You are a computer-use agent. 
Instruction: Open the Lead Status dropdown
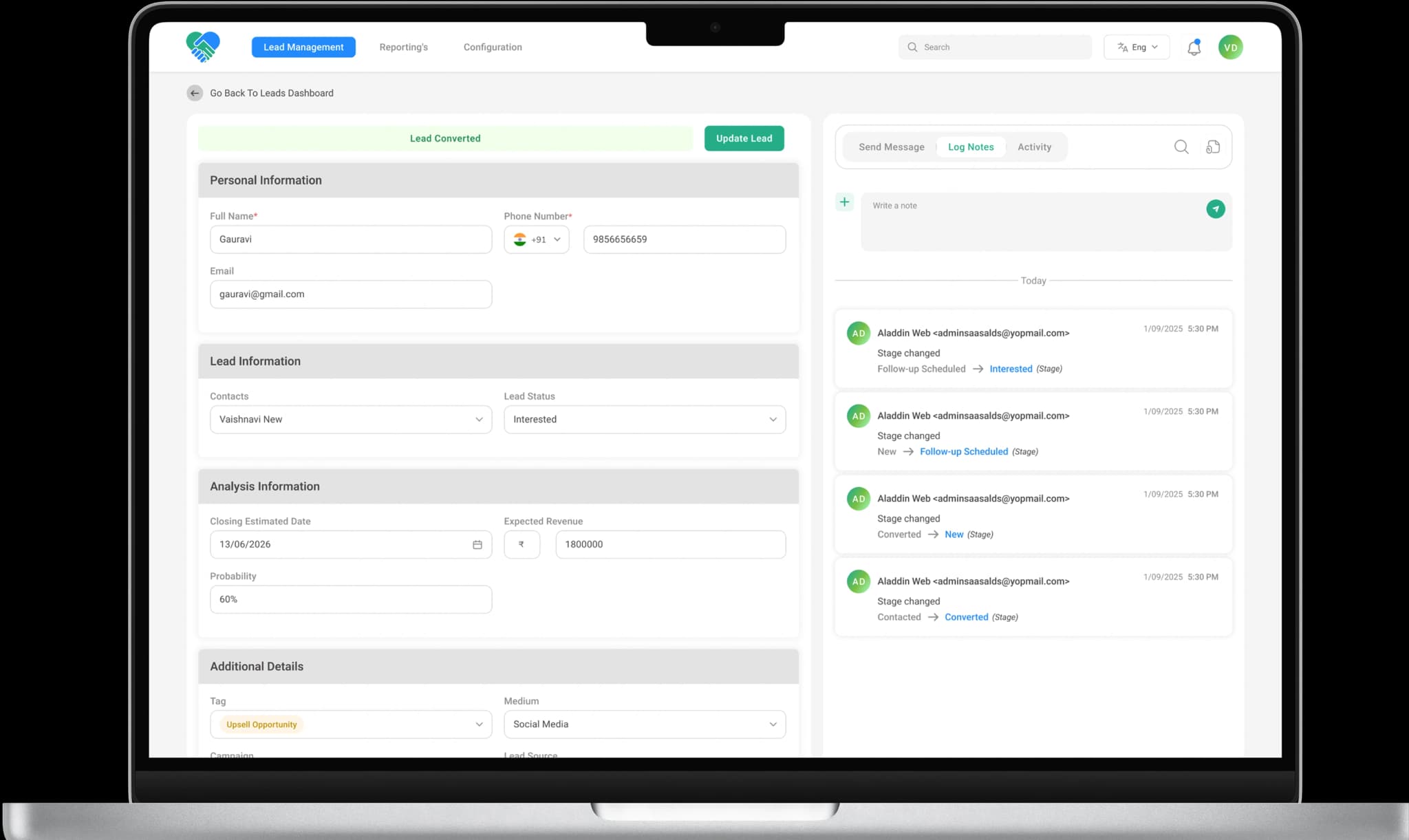click(644, 420)
